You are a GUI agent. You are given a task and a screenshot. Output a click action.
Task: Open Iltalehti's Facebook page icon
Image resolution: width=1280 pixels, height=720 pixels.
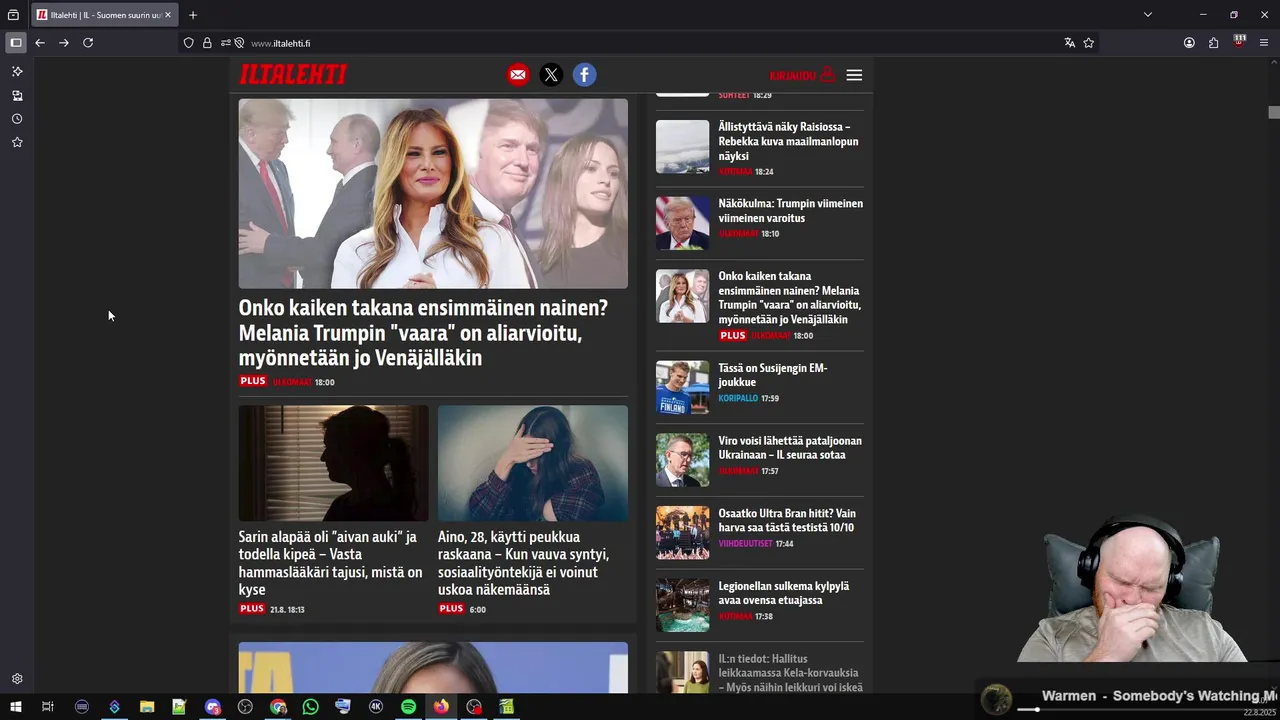coord(584,75)
